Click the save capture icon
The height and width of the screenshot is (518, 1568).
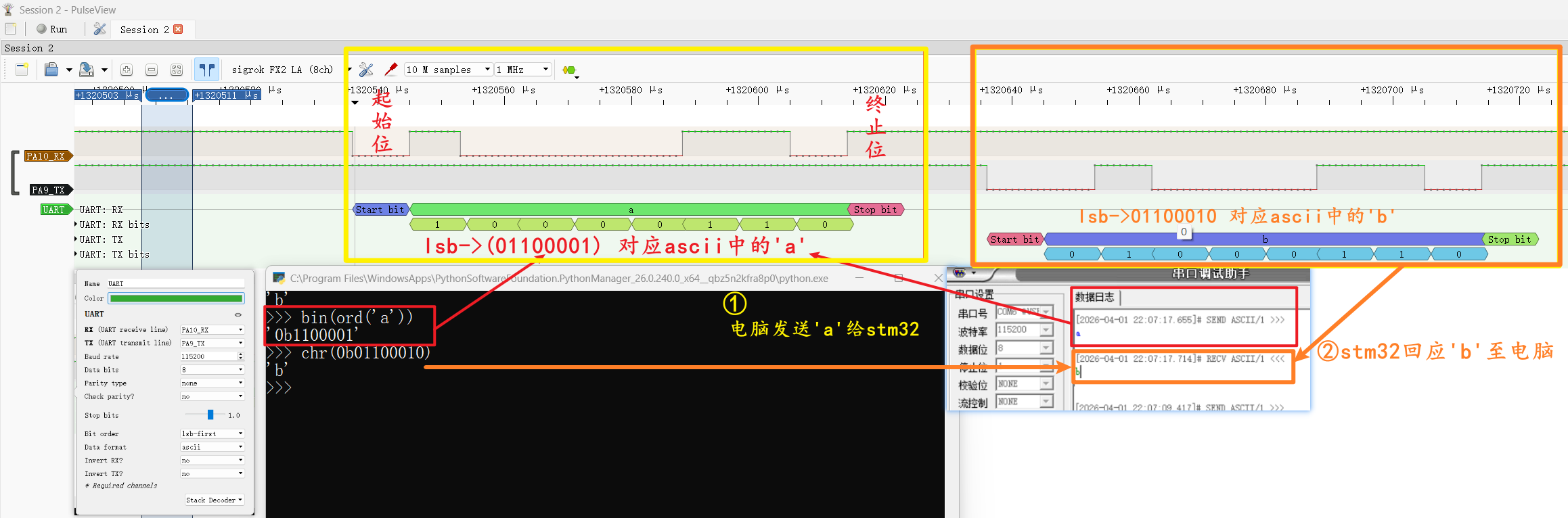tap(87, 70)
